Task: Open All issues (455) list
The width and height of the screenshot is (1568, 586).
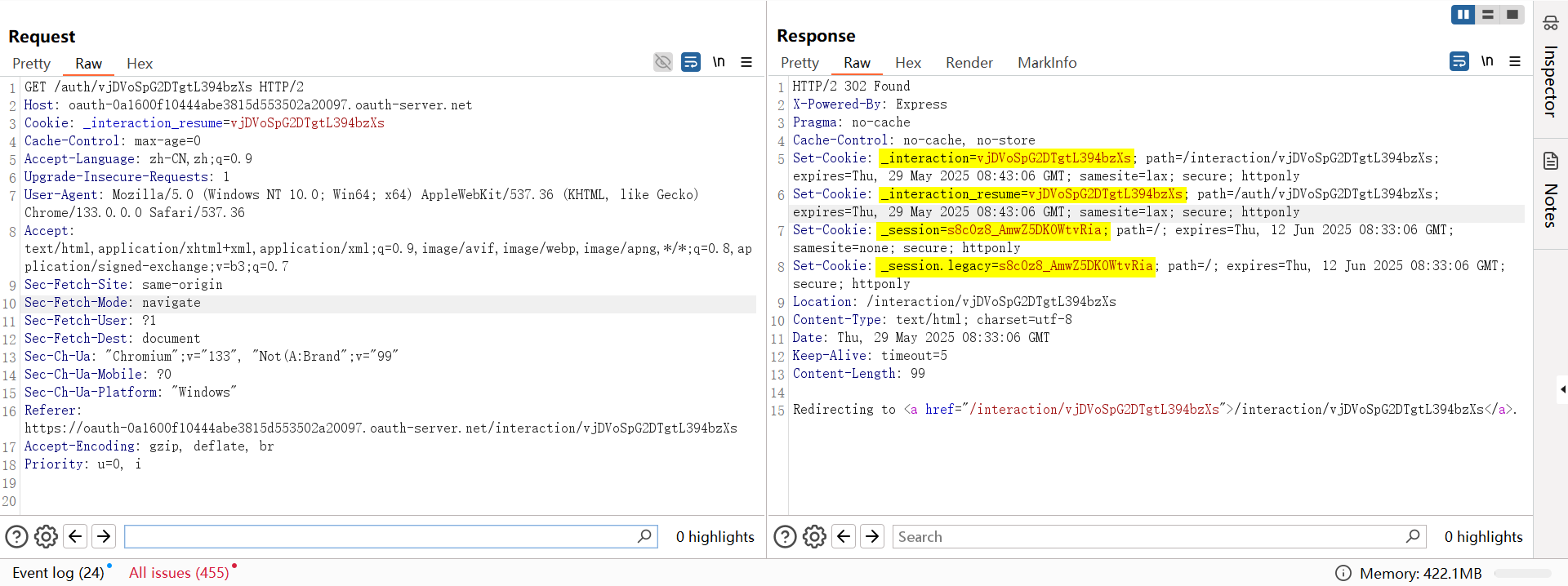Action: click(179, 573)
